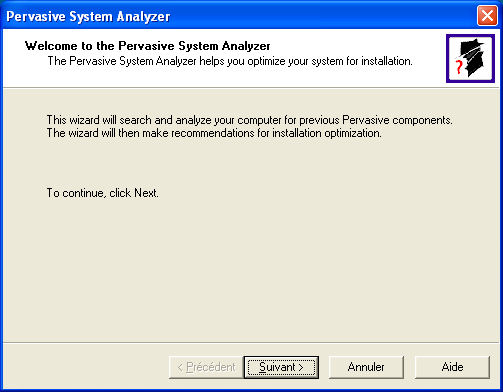Click the Pervasive System Analyzer title bar text
The image size is (503, 392).
tap(88, 16)
